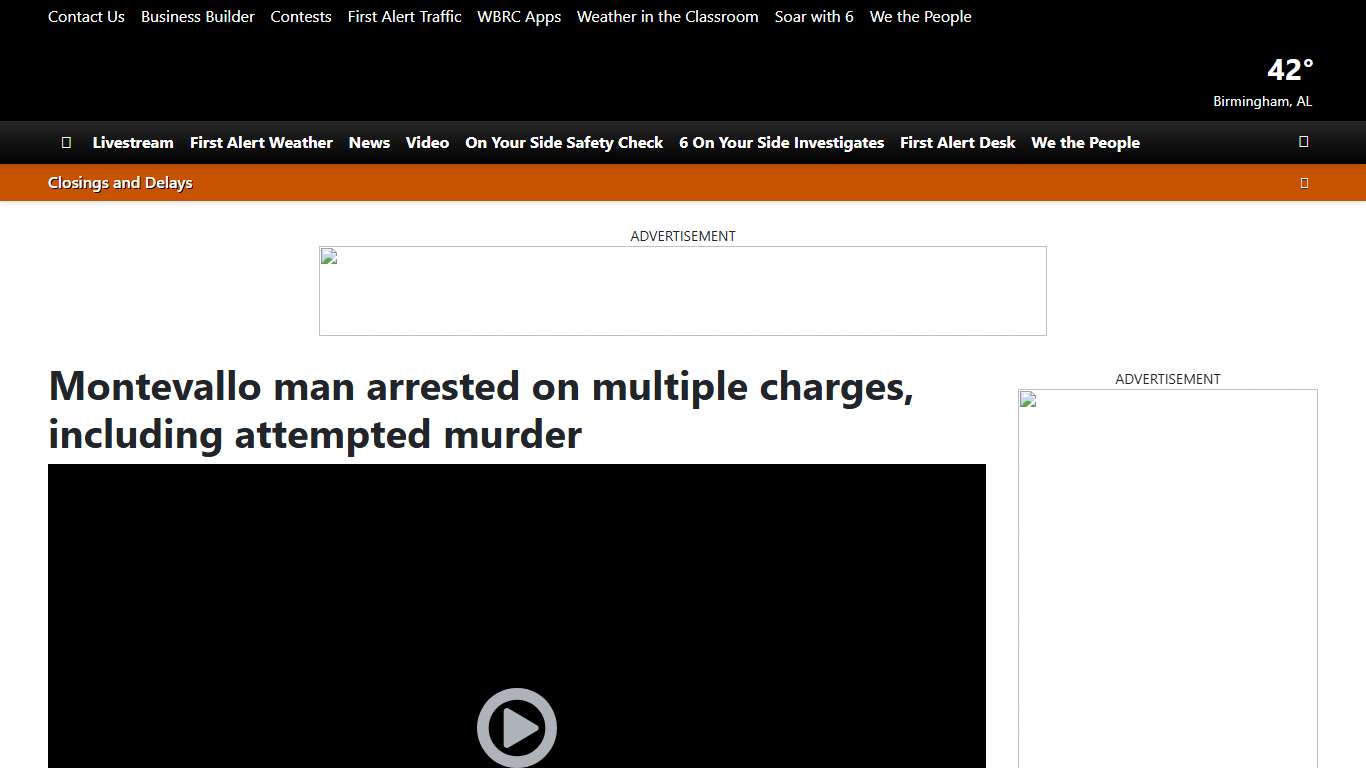Select First Alert Desk from navigation
1366x768 pixels.
pyautogui.click(x=957, y=142)
